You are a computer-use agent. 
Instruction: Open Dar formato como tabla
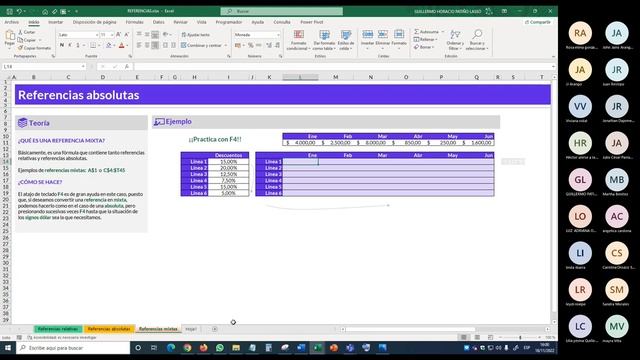[324, 40]
